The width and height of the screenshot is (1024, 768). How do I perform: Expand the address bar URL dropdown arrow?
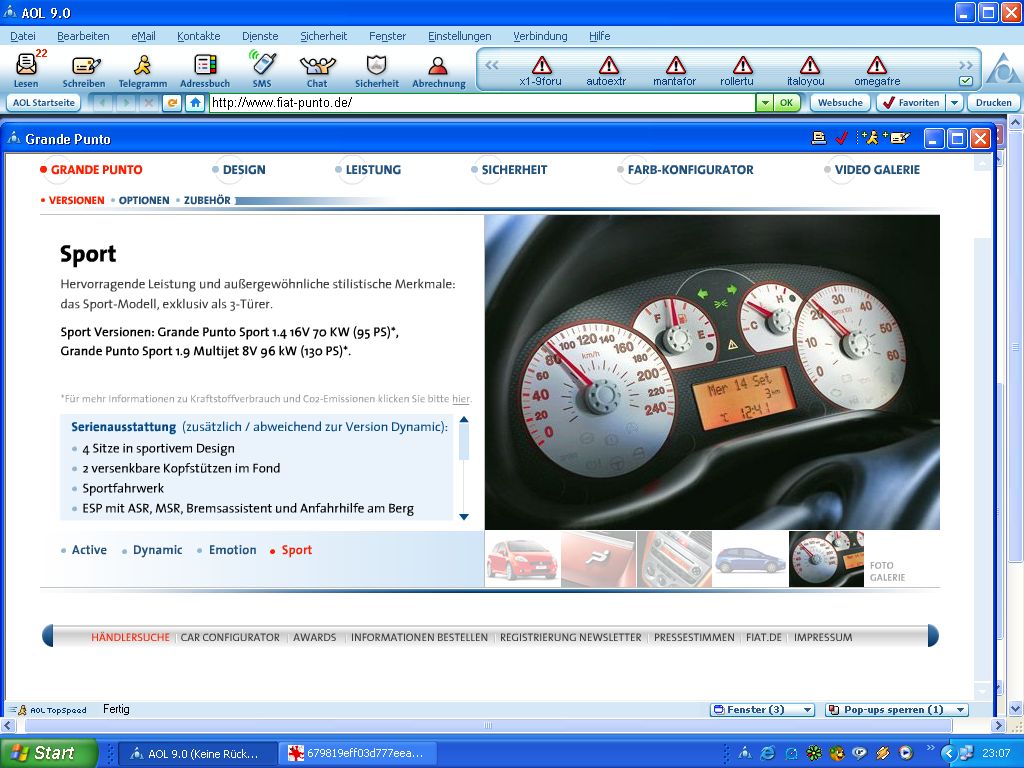[765, 103]
